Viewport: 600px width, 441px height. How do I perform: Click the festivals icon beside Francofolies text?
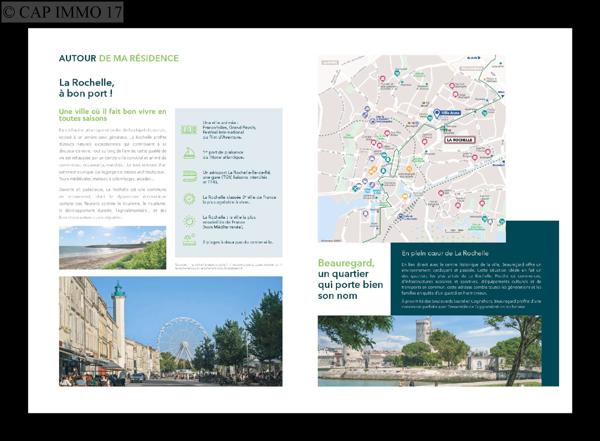tap(188, 129)
